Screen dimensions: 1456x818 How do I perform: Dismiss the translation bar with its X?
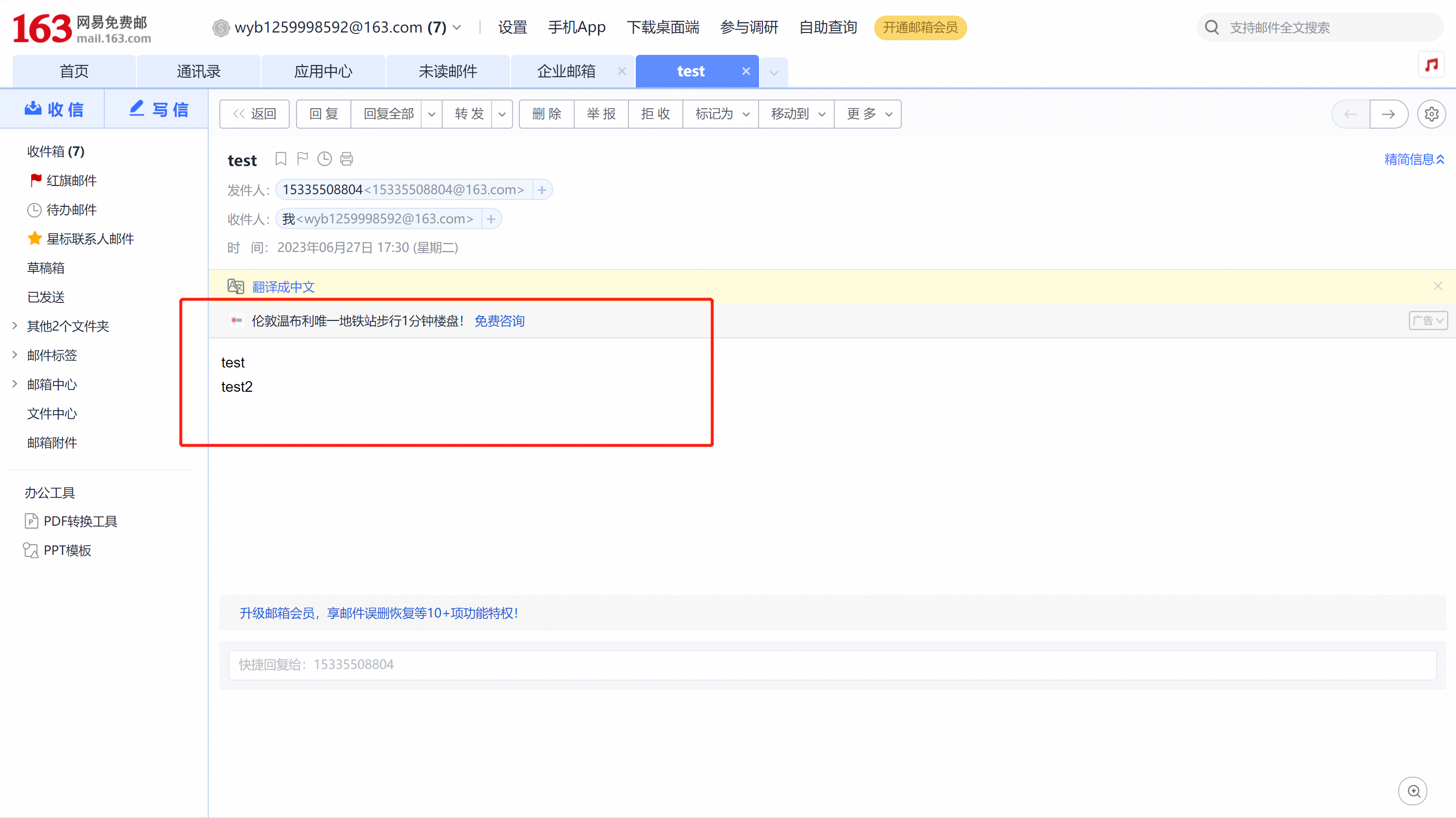(x=1438, y=286)
